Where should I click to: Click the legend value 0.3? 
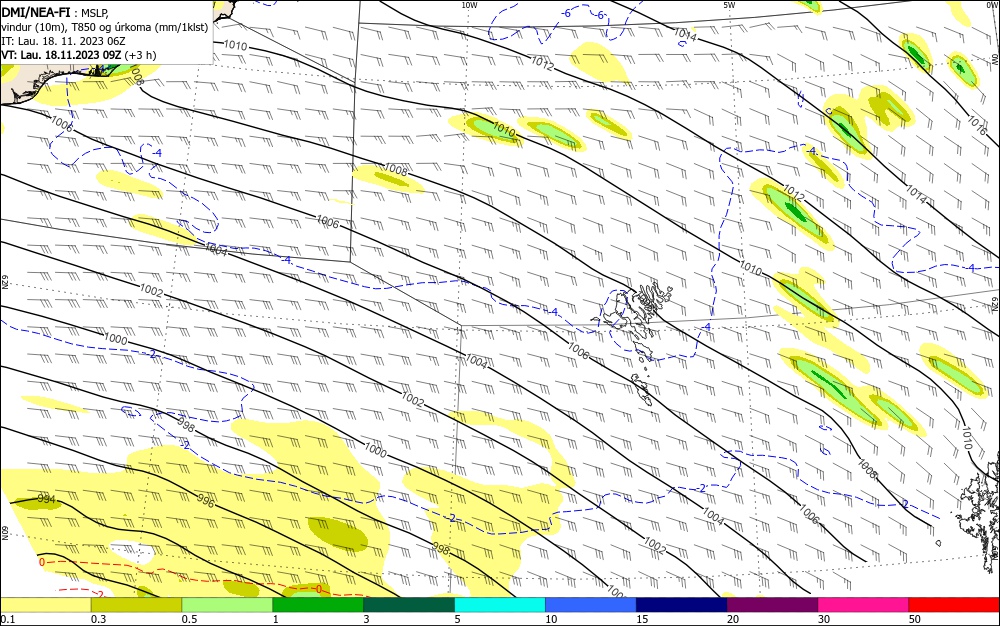[x=99, y=619]
